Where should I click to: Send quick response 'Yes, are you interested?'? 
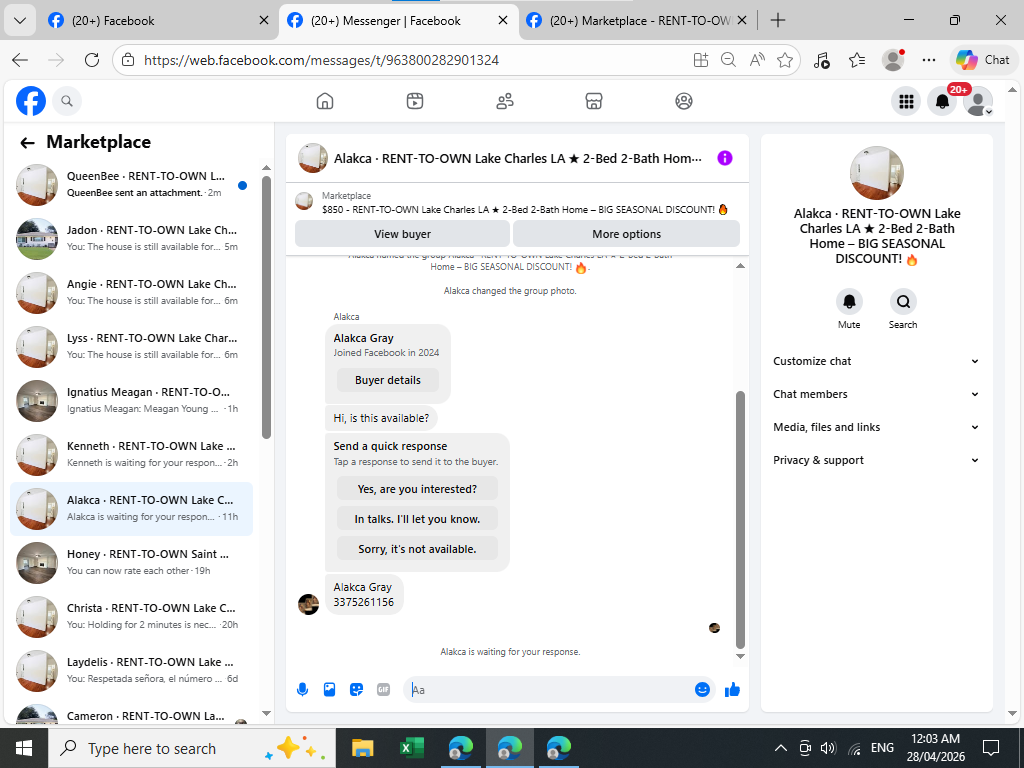pos(417,489)
